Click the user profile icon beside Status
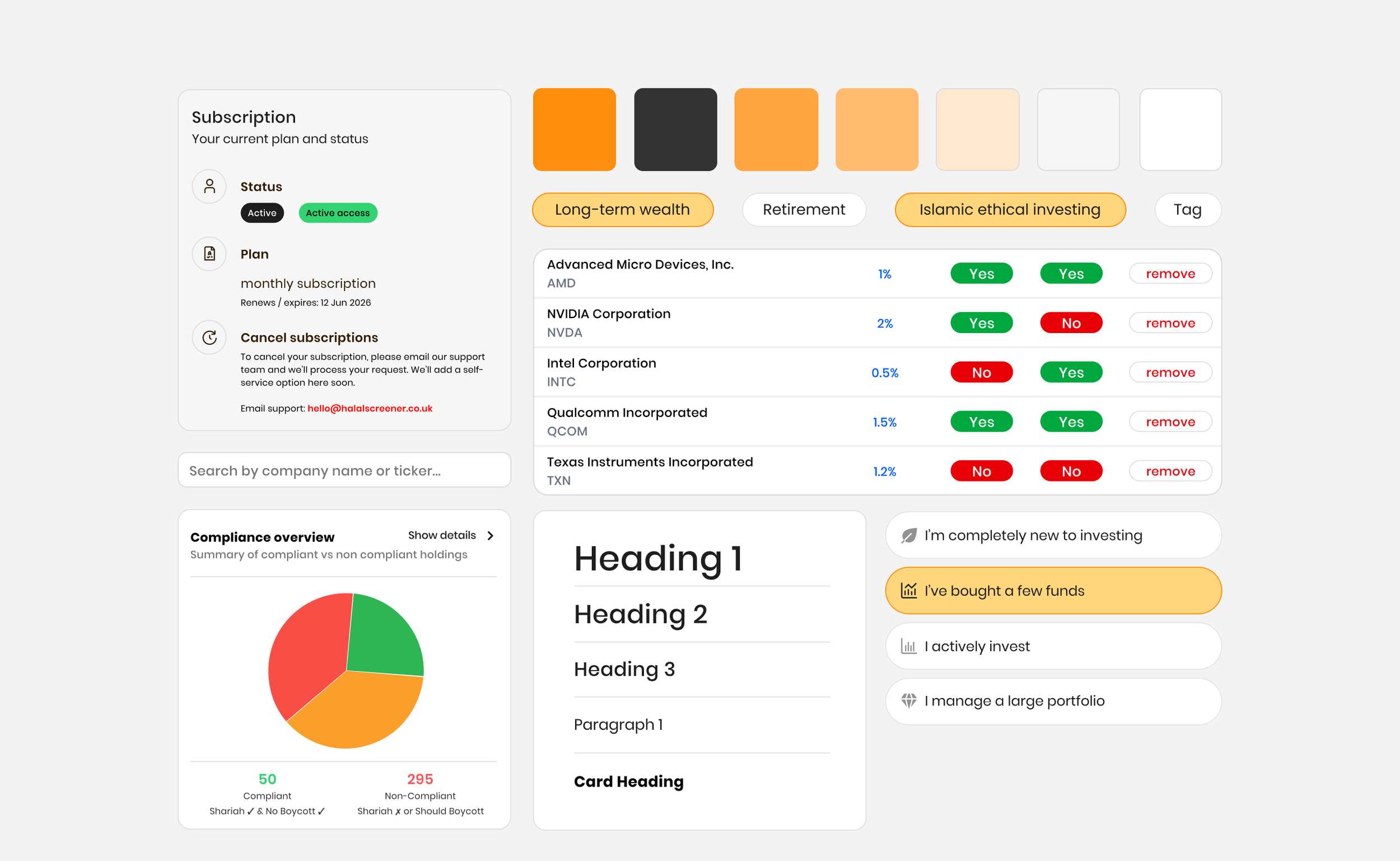 (209, 186)
